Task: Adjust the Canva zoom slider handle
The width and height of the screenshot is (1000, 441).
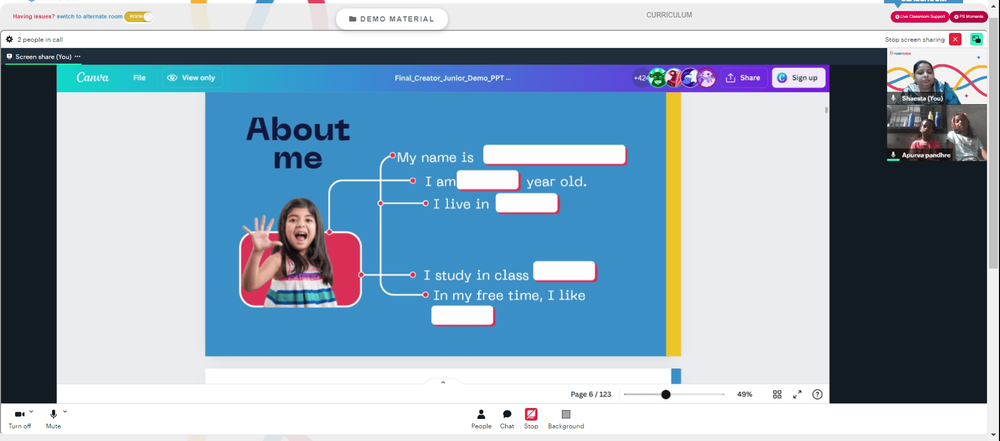Action: click(666, 394)
